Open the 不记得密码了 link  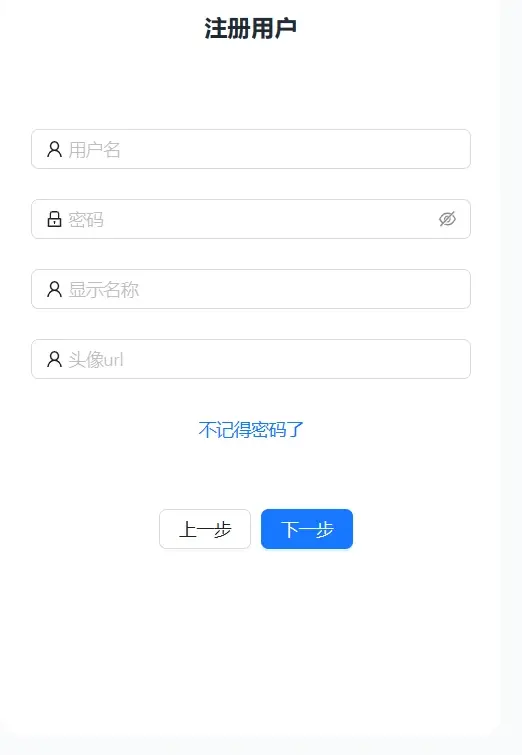[x=251, y=430]
